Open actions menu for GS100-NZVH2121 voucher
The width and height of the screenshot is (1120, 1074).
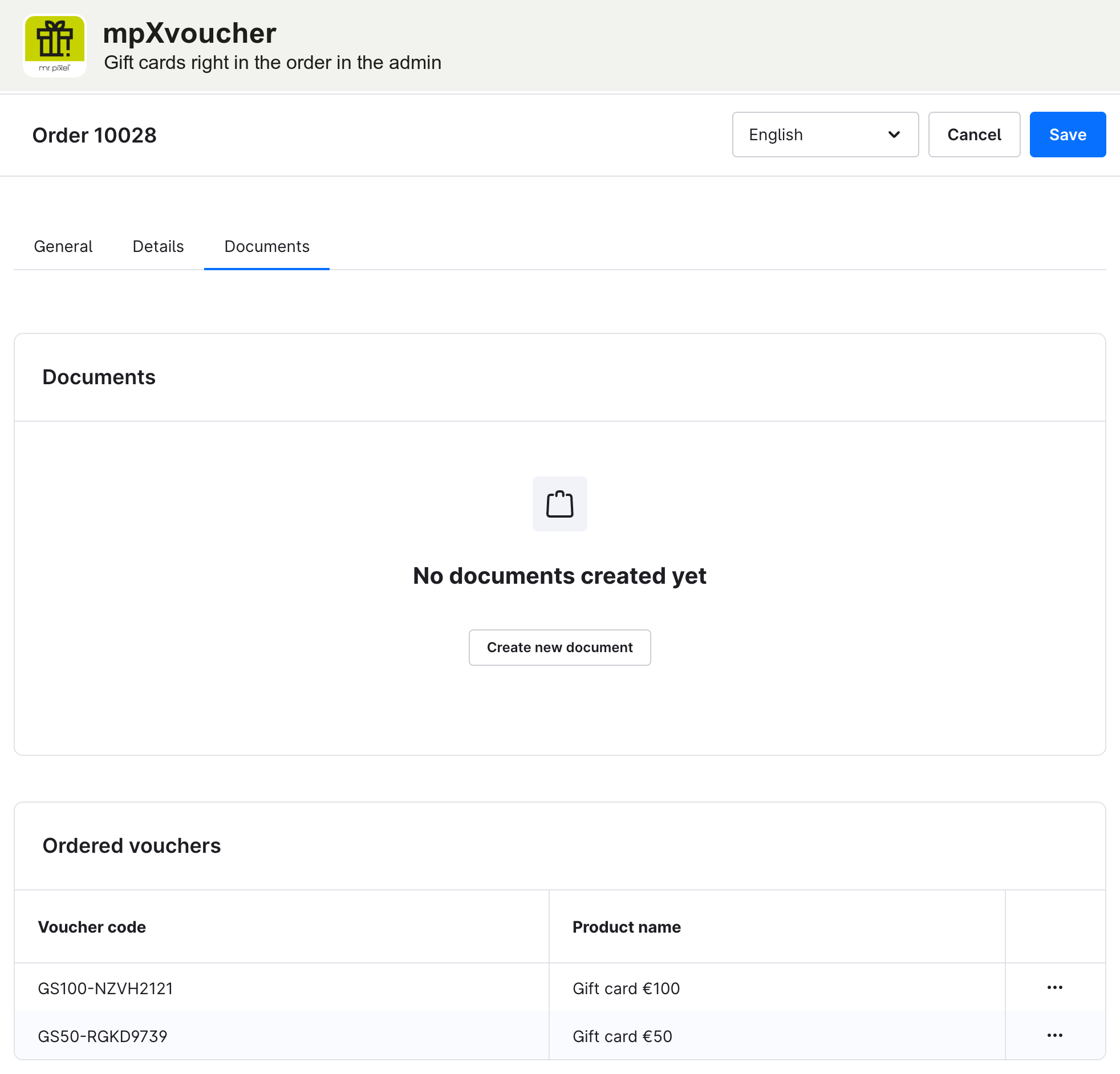(1054, 988)
